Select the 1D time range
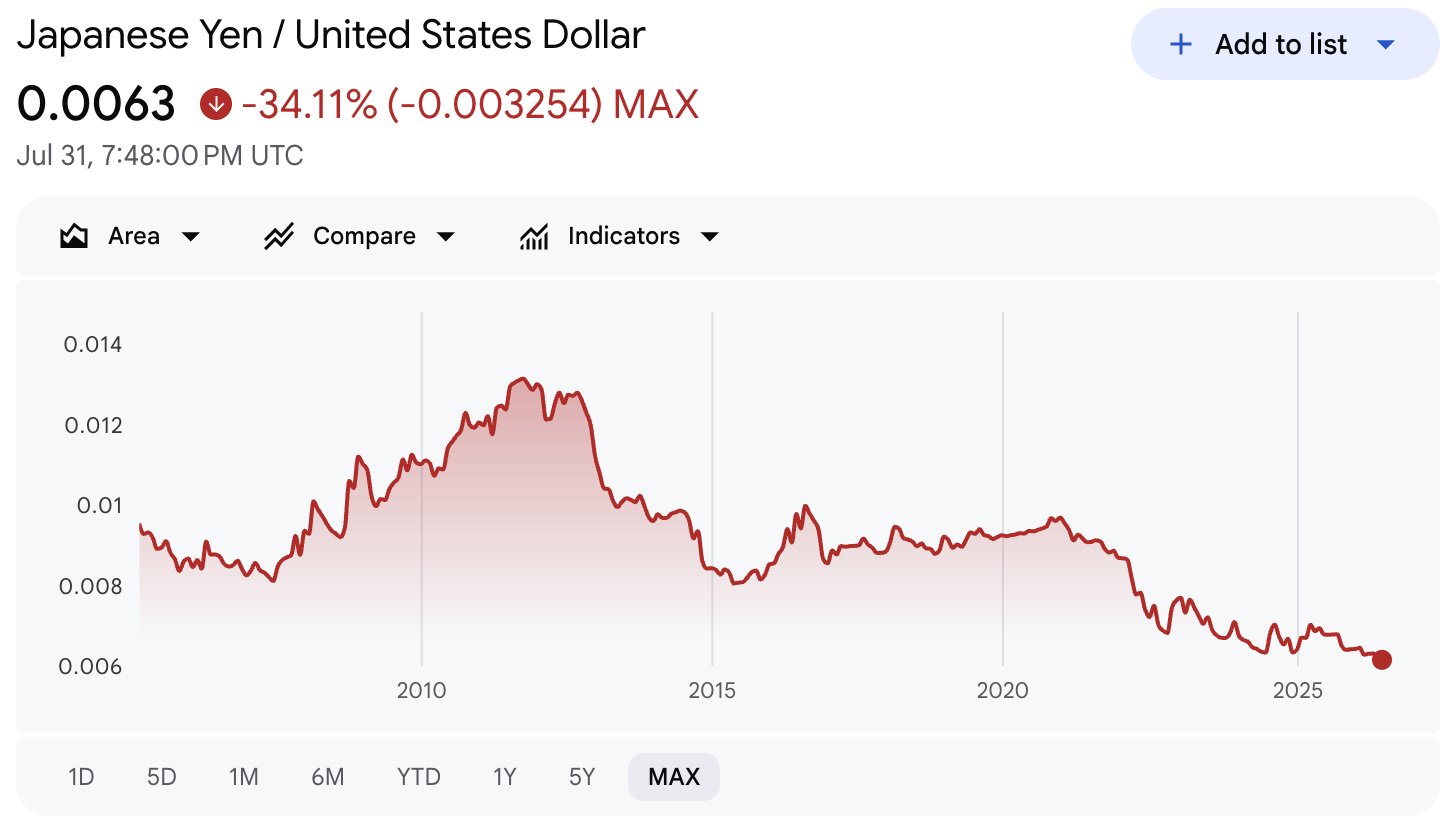The width and height of the screenshot is (1456, 832). click(x=81, y=777)
